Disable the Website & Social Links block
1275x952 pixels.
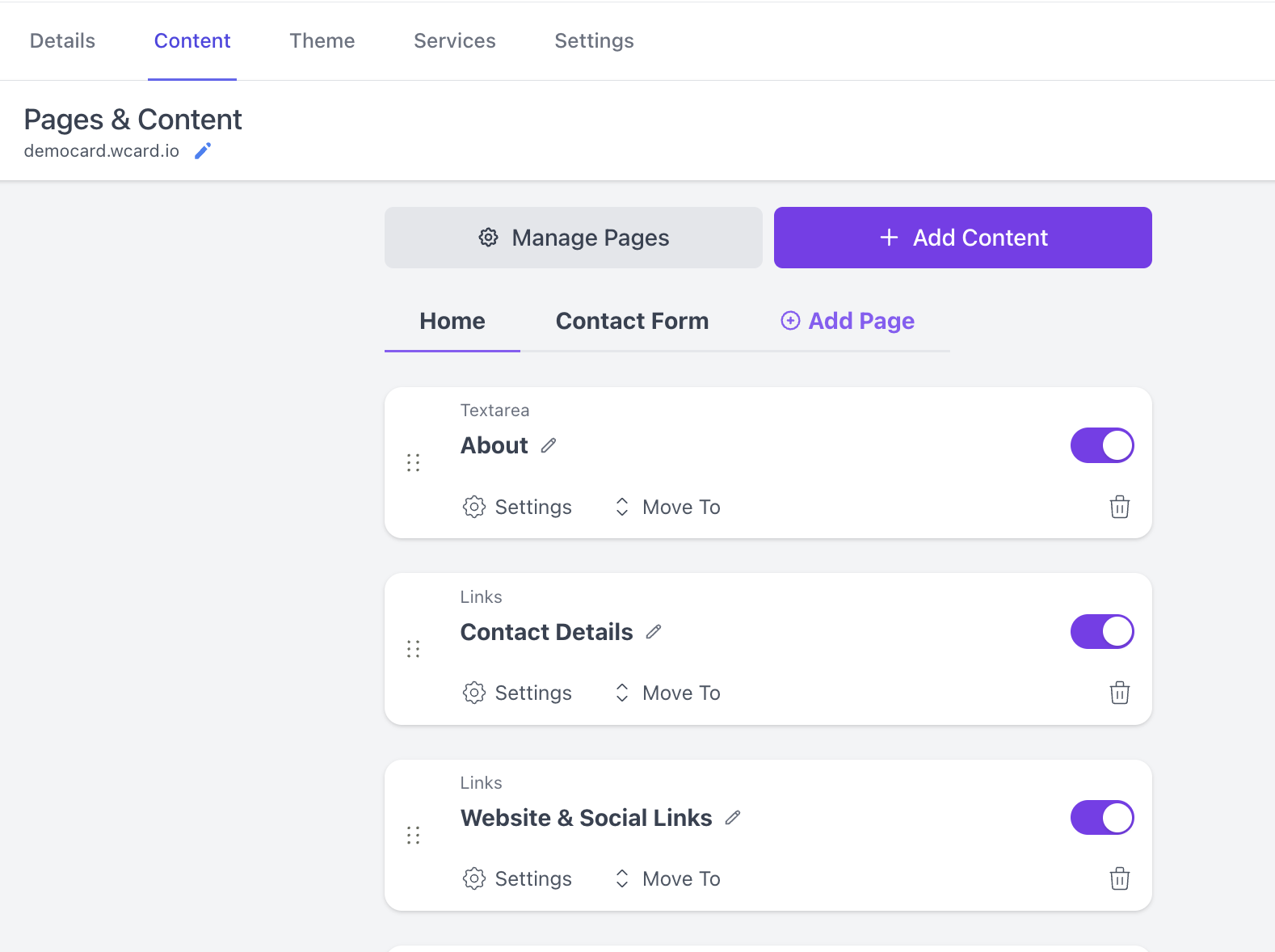1102,818
